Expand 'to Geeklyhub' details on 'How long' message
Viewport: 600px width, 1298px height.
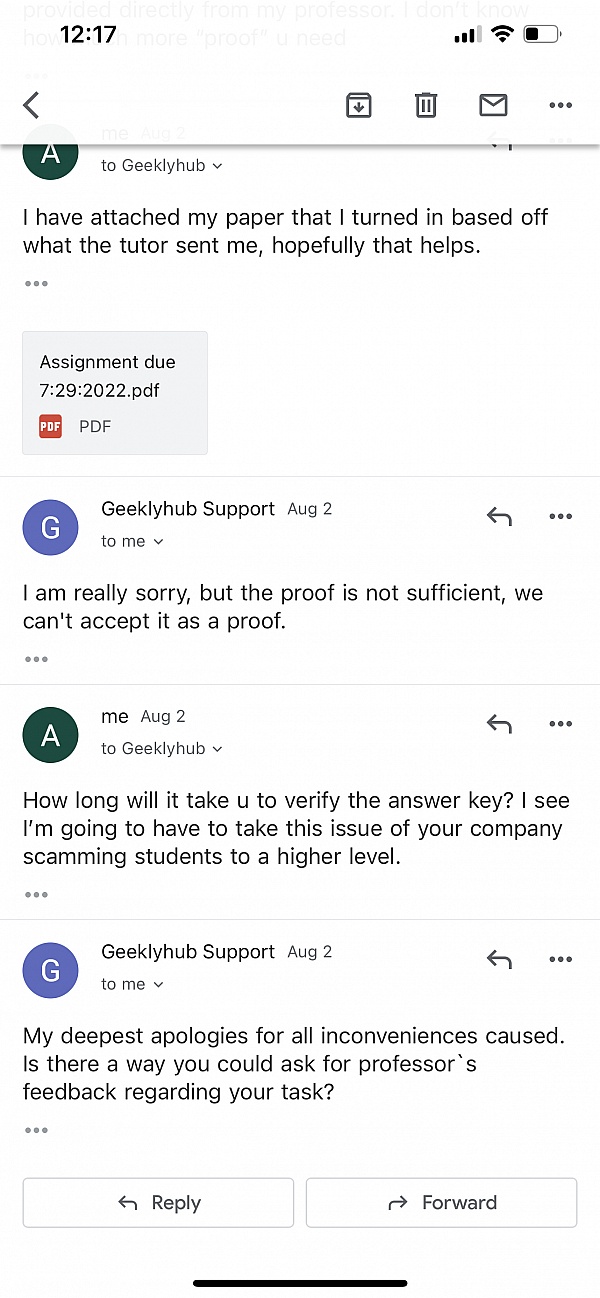click(161, 748)
